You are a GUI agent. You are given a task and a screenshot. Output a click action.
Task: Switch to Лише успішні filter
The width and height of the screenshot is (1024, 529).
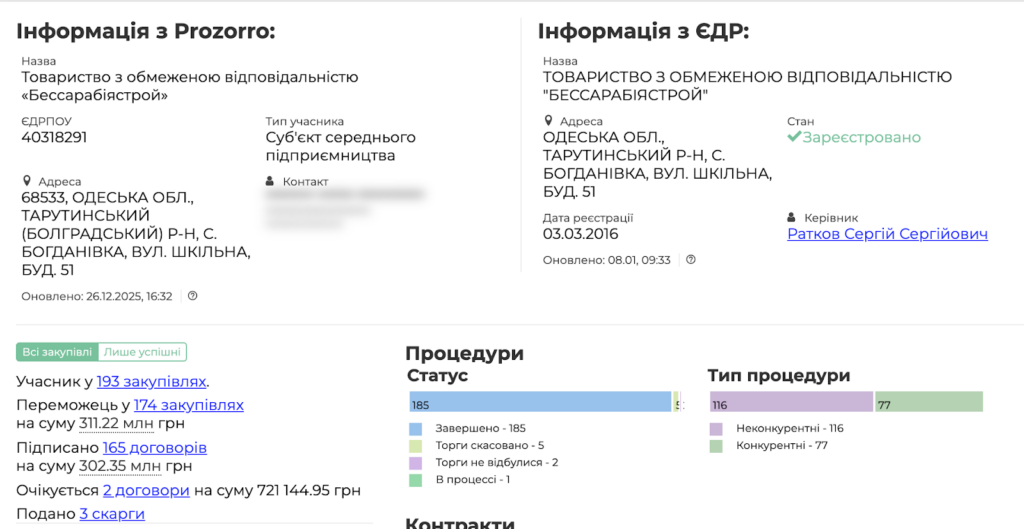tap(142, 352)
